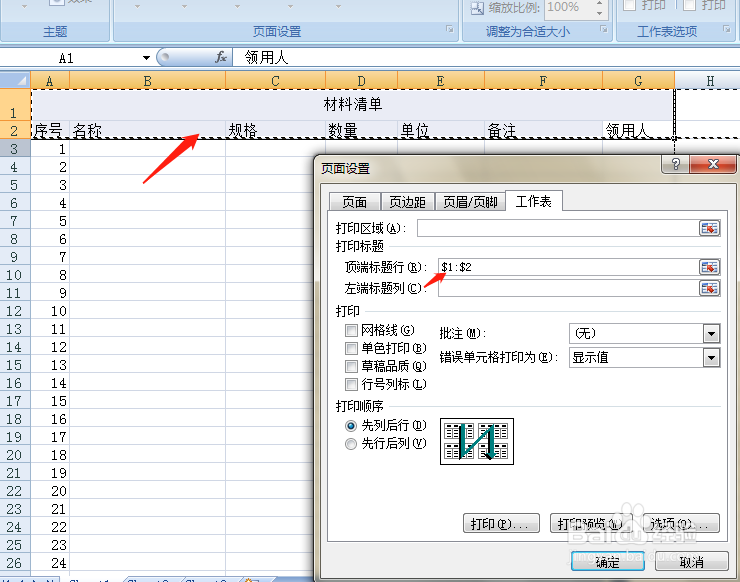Enable the 草稿品质 checkbox
The image size is (740, 582).
click(351, 366)
